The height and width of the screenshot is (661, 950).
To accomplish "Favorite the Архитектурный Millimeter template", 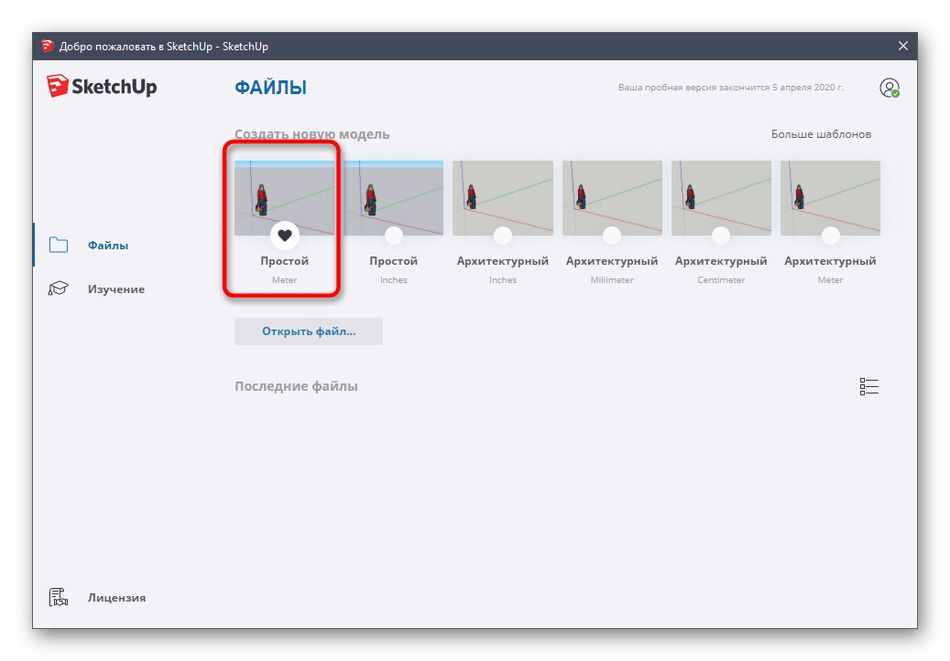I will tap(612, 236).
